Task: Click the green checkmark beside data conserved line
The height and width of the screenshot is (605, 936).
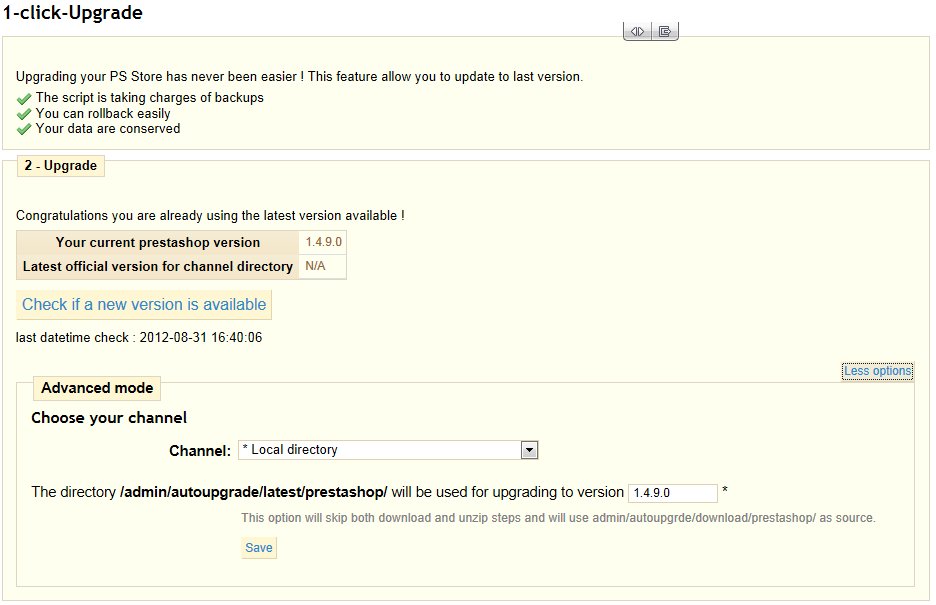Action: coord(24,129)
